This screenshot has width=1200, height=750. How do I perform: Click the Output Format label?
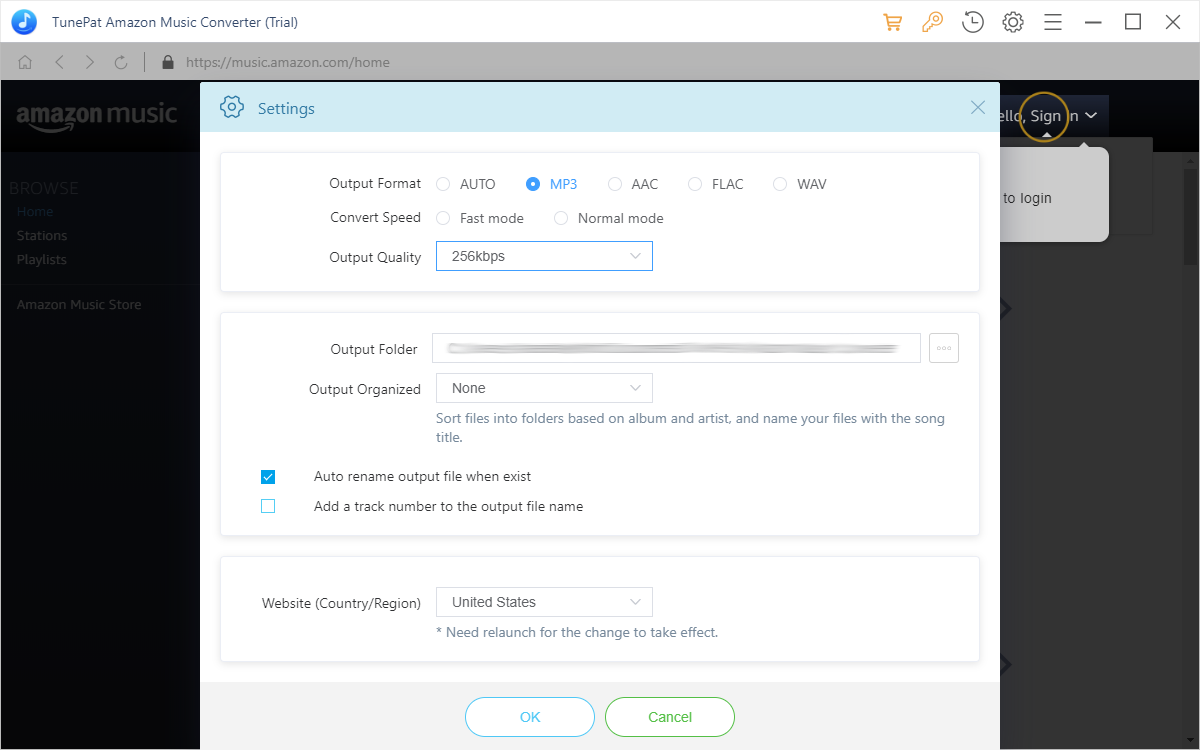(x=375, y=184)
